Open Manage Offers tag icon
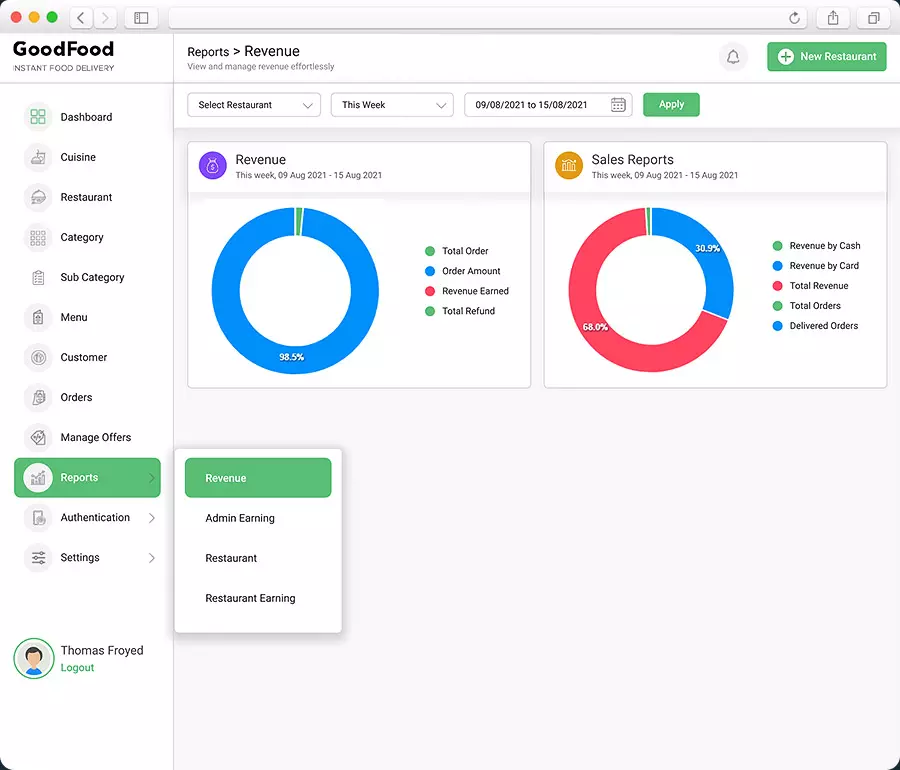The image size is (900, 770). click(x=38, y=437)
